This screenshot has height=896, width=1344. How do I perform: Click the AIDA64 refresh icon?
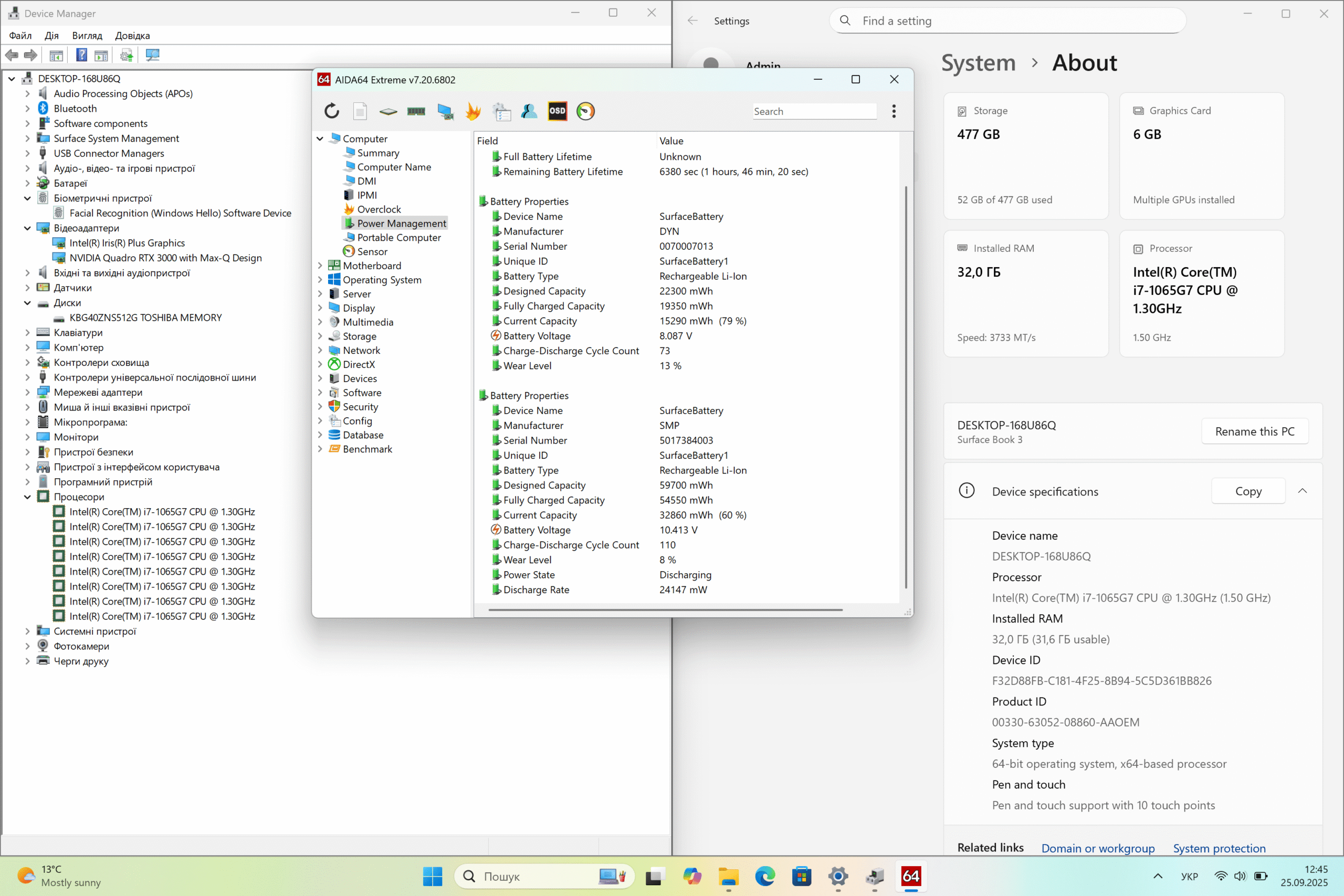331,111
